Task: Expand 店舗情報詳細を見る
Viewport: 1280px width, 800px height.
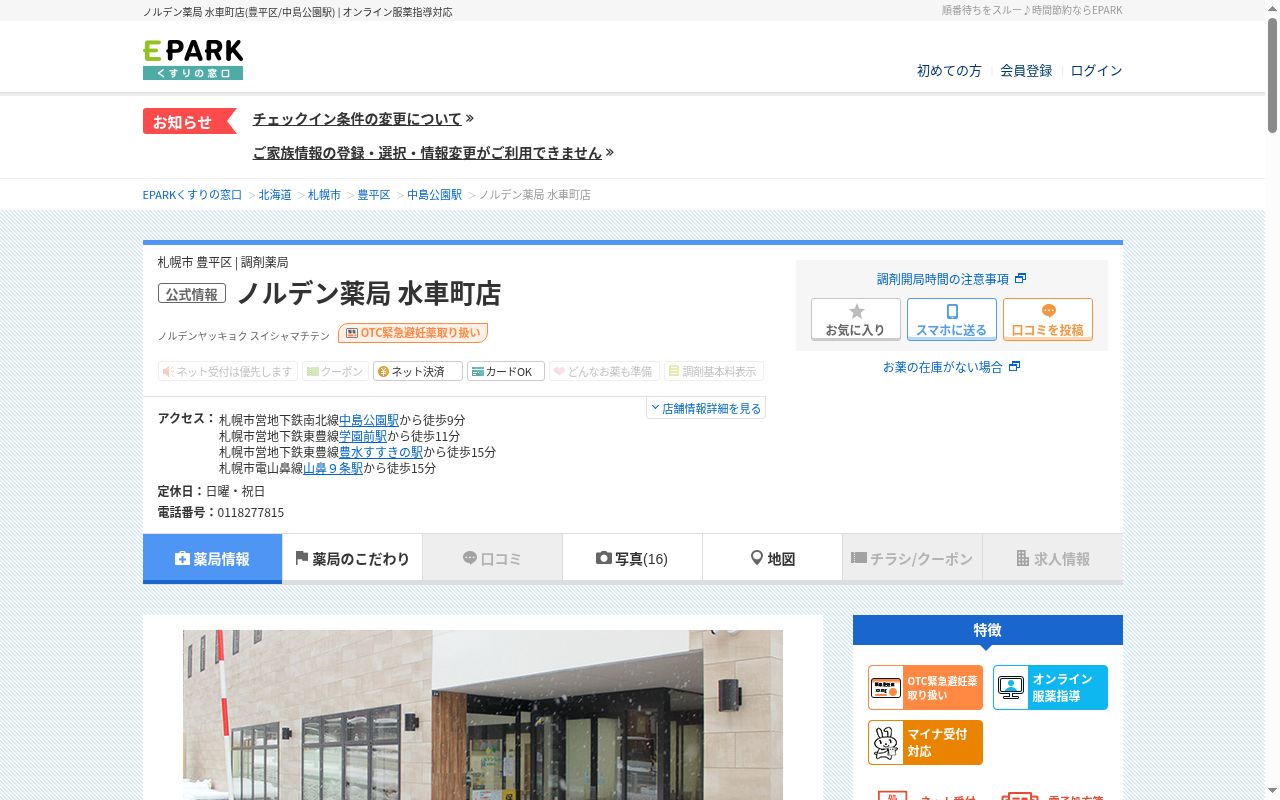Action: tap(706, 408)
